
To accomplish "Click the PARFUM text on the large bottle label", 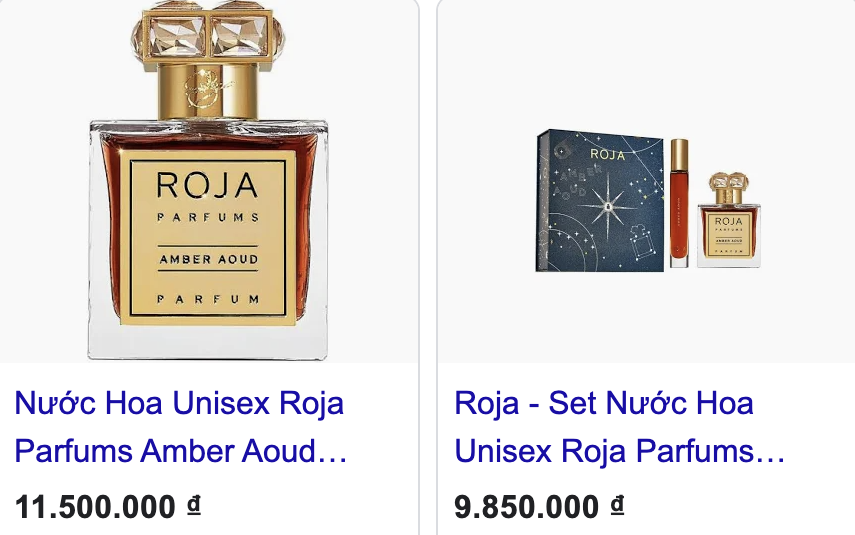I will [x=208, y=299].
